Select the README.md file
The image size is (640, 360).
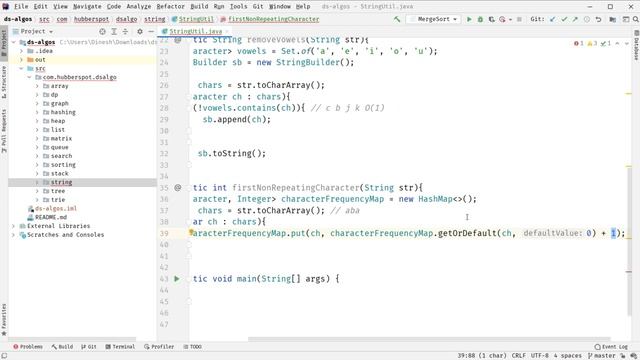51,217
